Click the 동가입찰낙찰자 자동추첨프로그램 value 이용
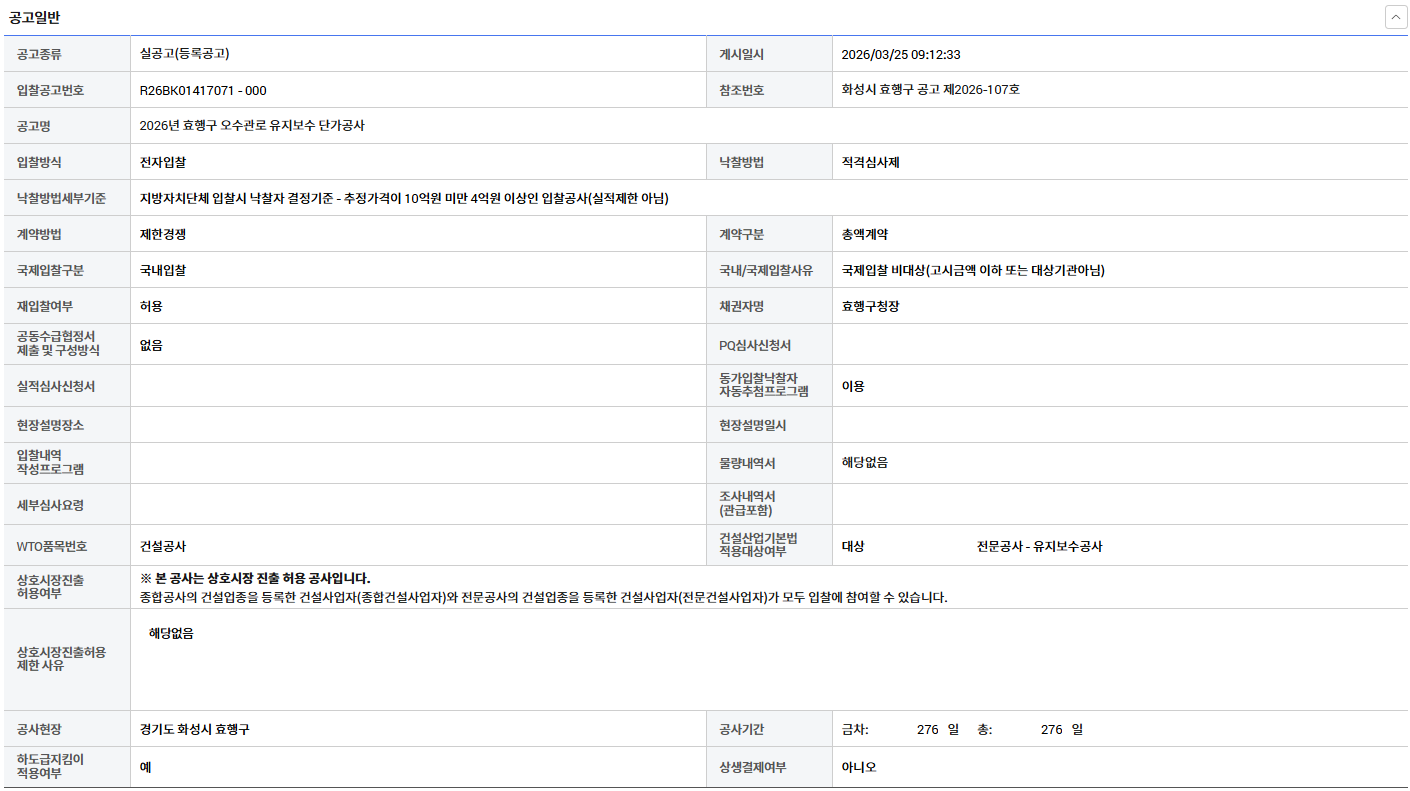The image size is (1410, 791). click(x=853, y=386)
